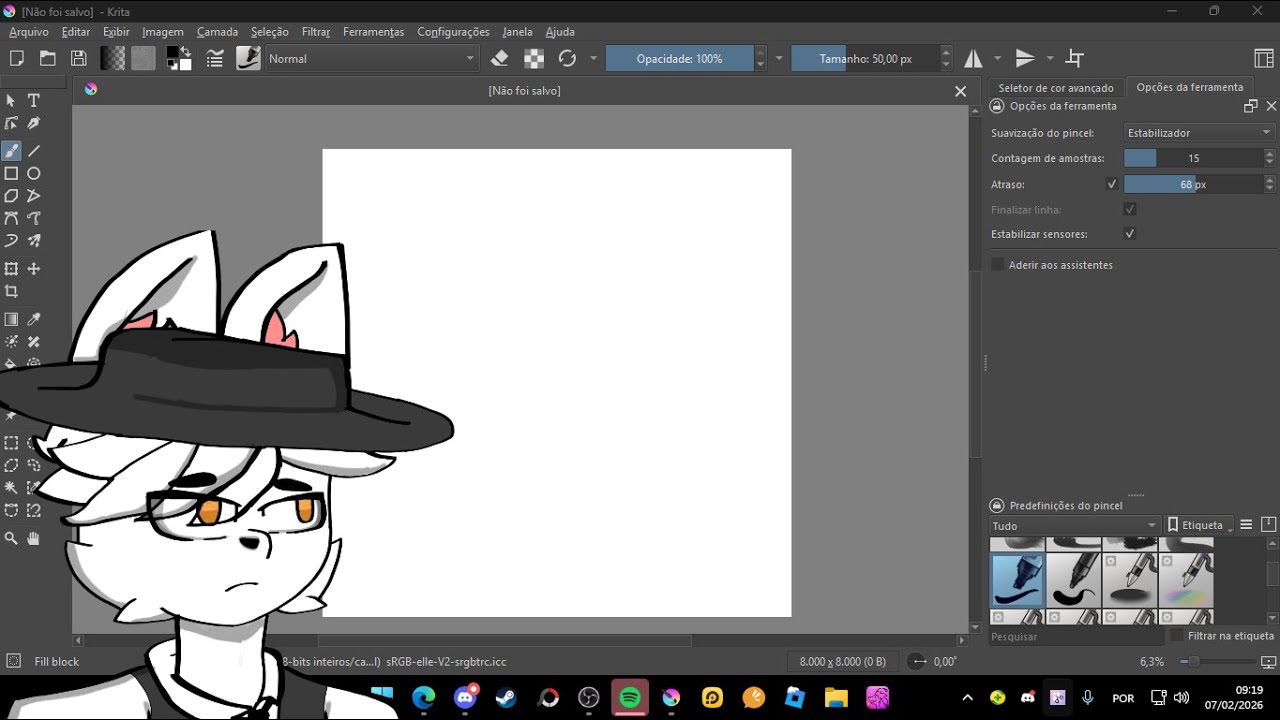Open the Filtrar menu

pyautogui.click(x=316, y=32)
